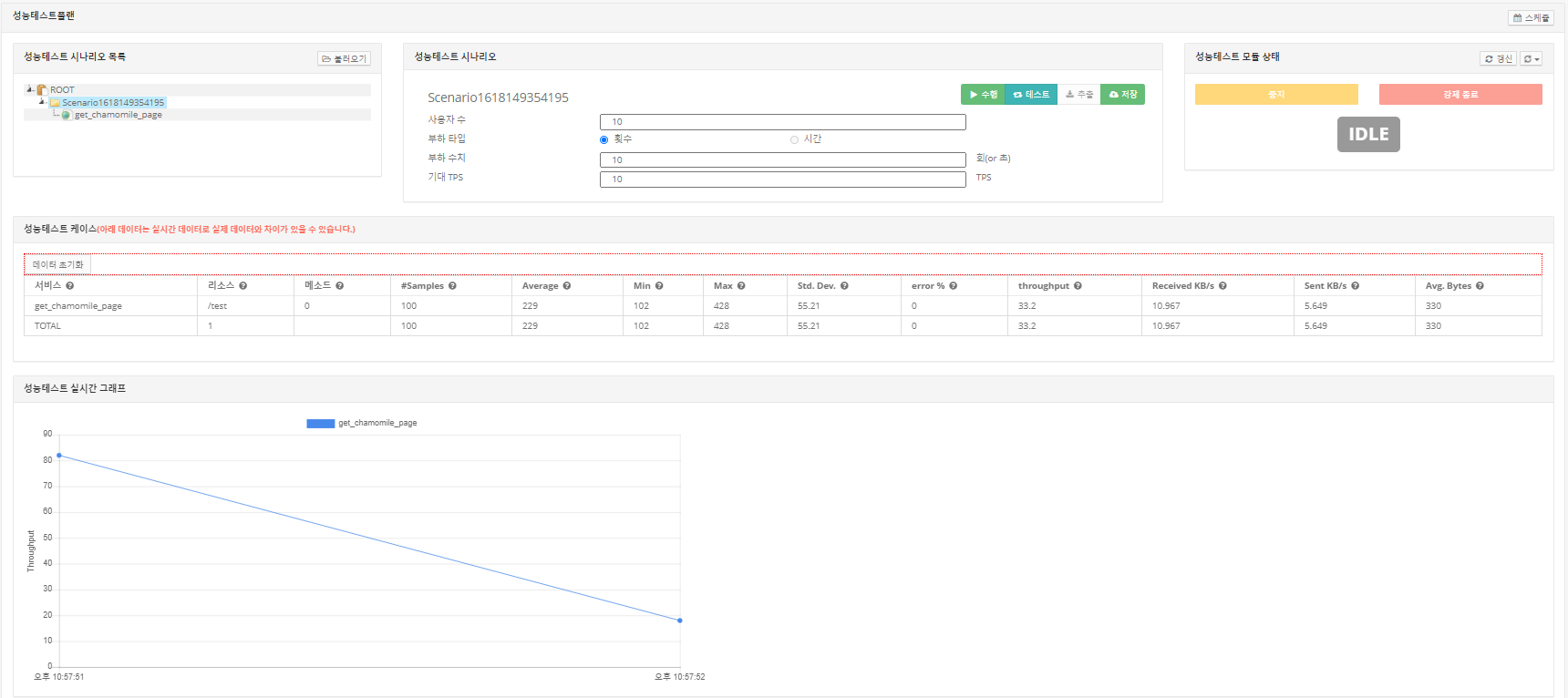
Task: Select the 횟수 load type radio
Action: point(603,139)
